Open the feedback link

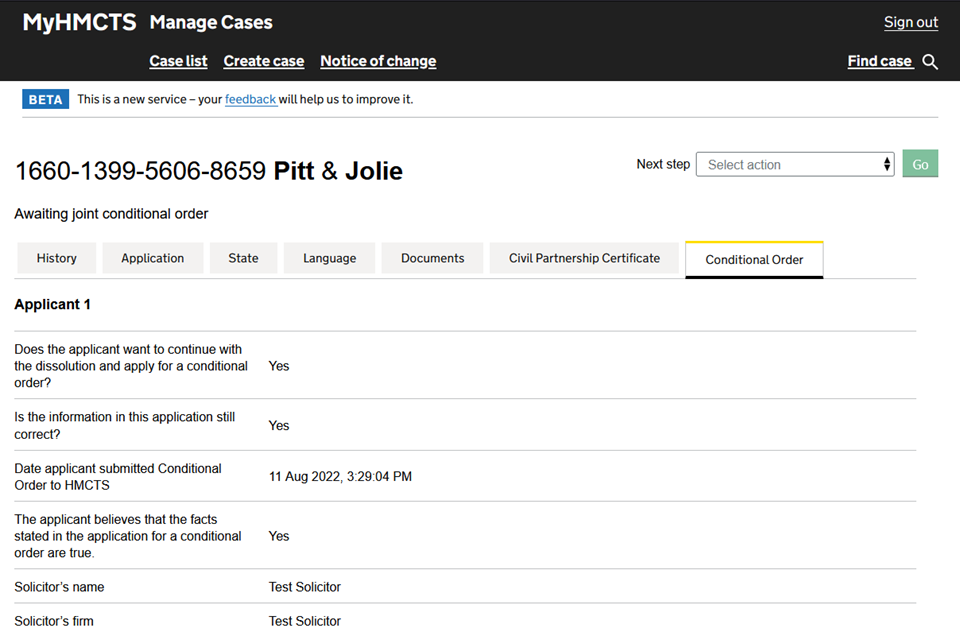click(250, 99)
